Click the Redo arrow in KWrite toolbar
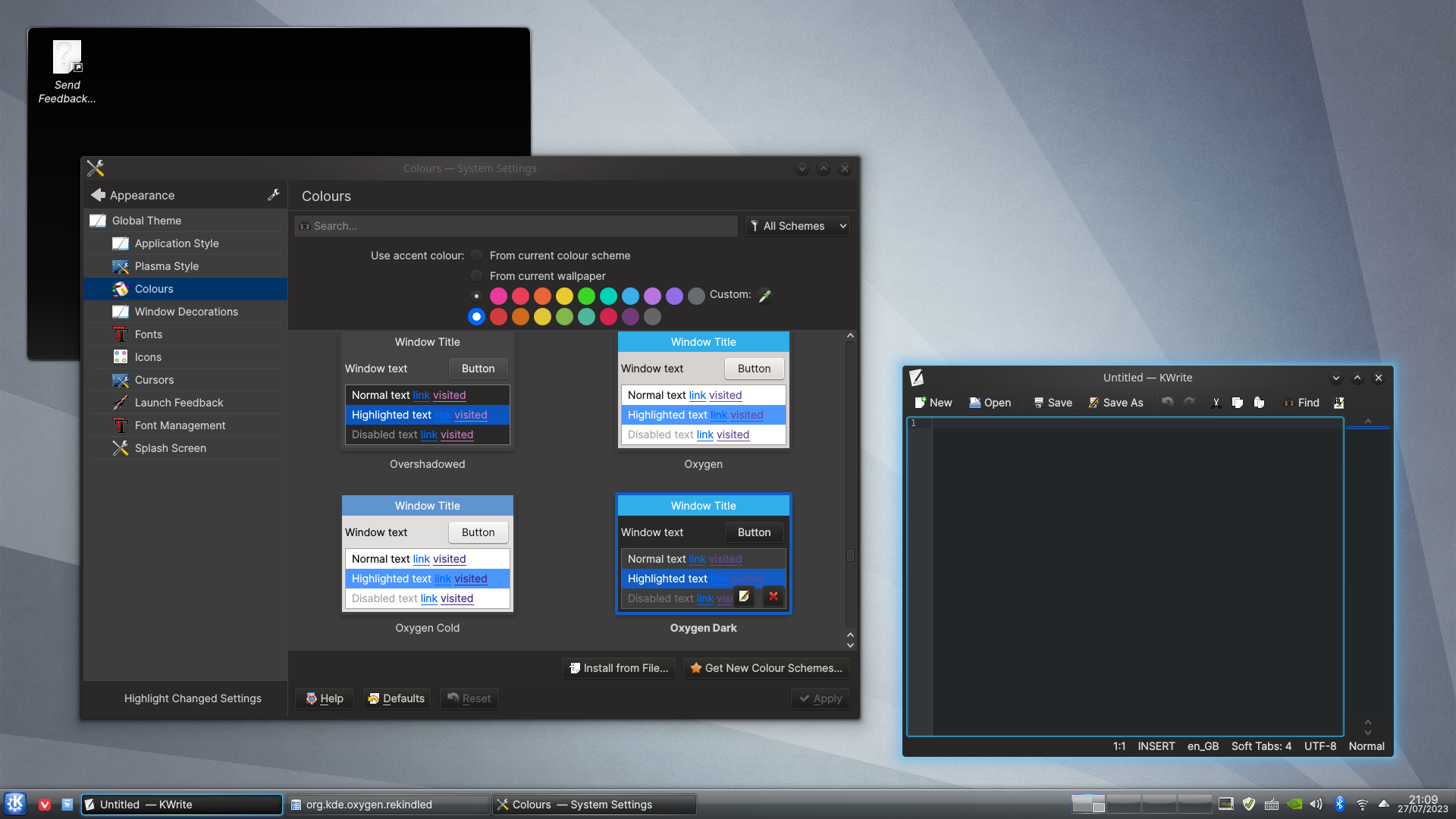The height and width of the screenshot is (819, 1456). point(1189,403)
